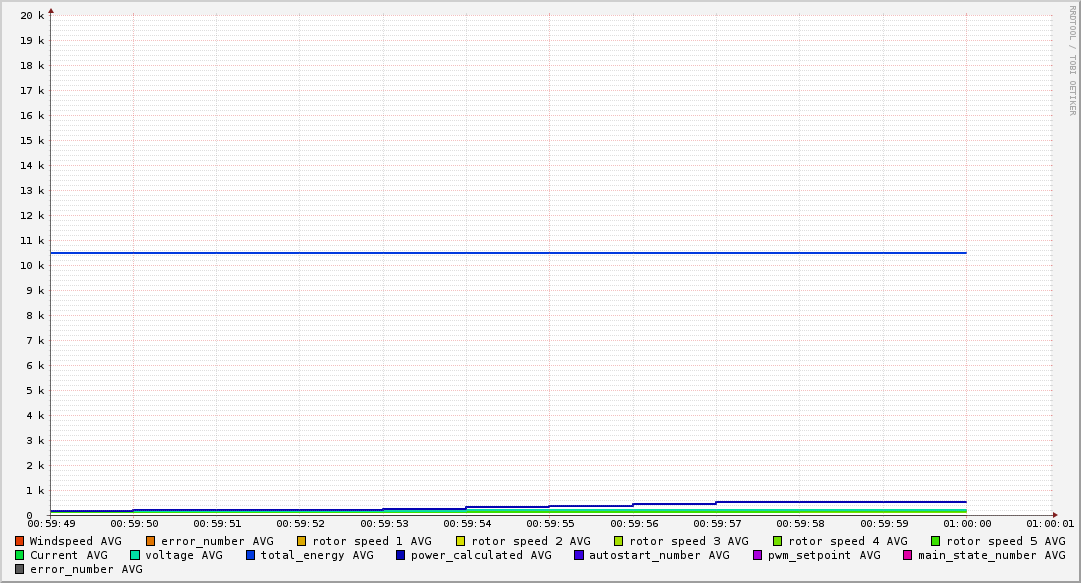Click the gray error_number AVG swatch
Screen dimensions: 1081x583
(x=19, y=569)
